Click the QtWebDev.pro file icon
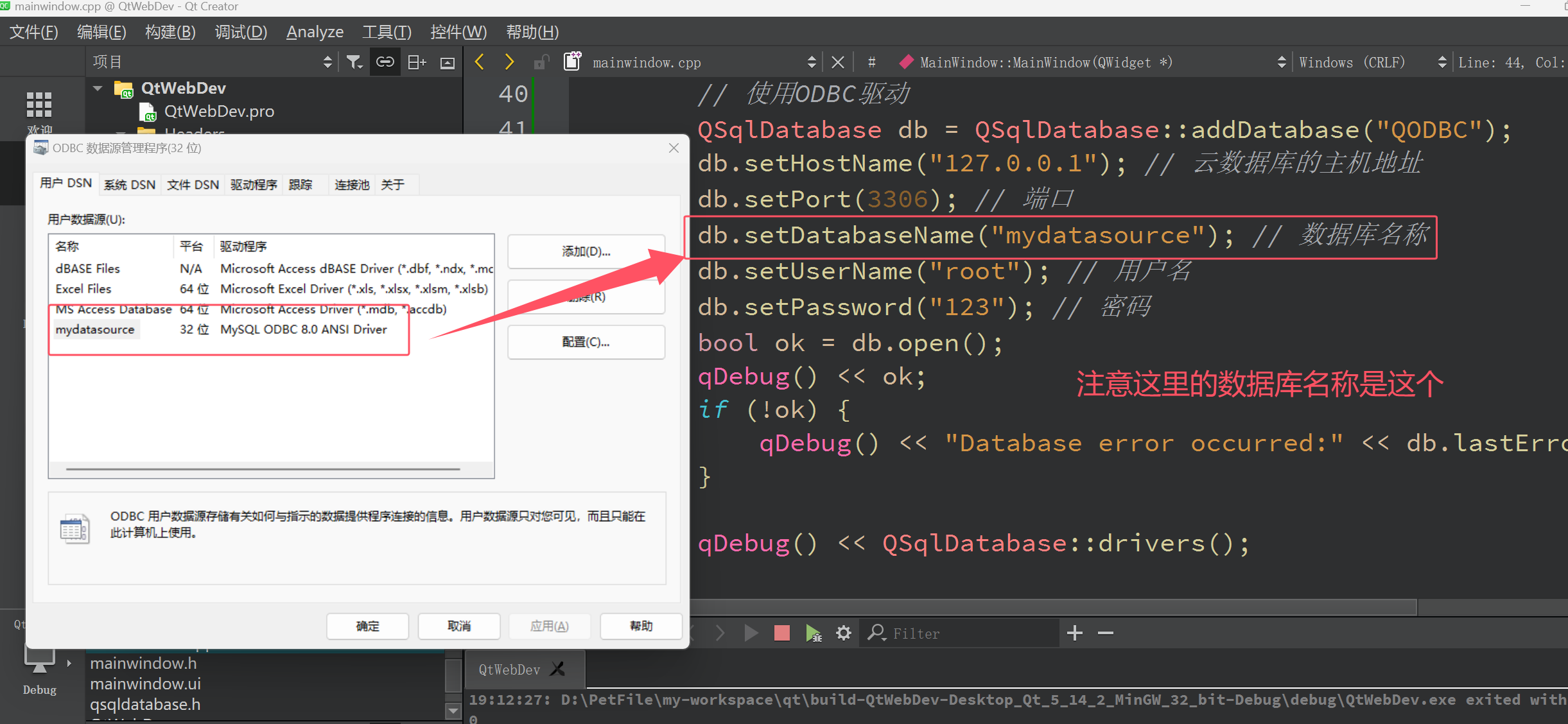This screenshot has height=724, width=1568. tap(148, 112)
